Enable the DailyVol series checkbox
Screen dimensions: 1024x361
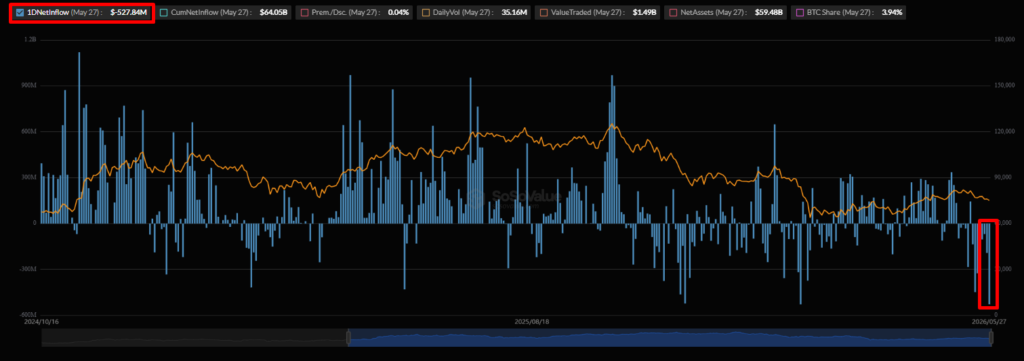pyautogui.click(x=425, y=12)
